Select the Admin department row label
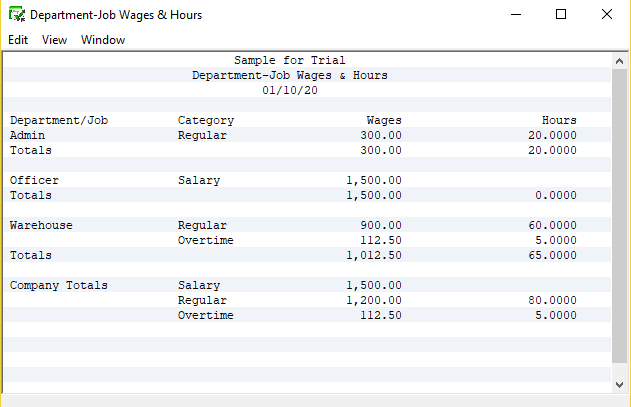631x407 pixels. coord(27,135)
